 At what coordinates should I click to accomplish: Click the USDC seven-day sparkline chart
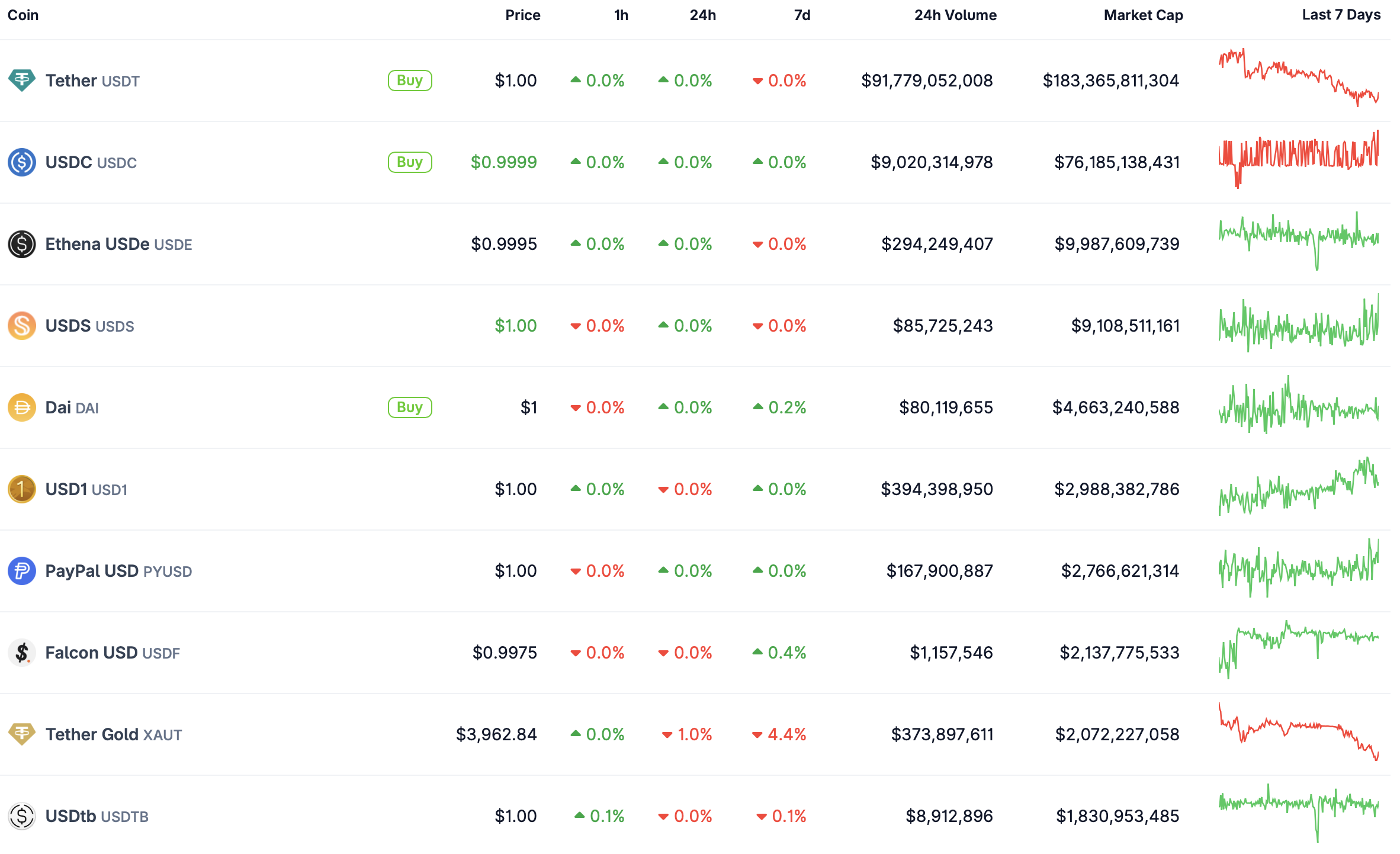click(x=1298, y=162)
